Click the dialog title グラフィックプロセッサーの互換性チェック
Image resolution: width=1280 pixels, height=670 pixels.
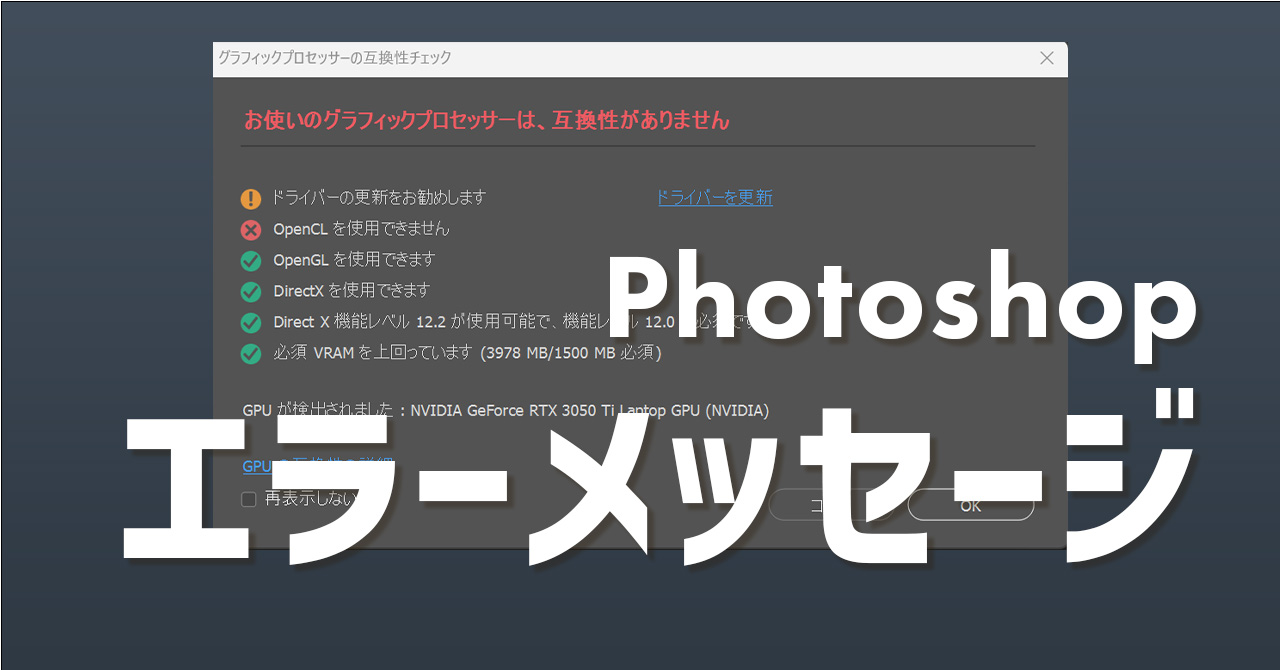(334, 58)
